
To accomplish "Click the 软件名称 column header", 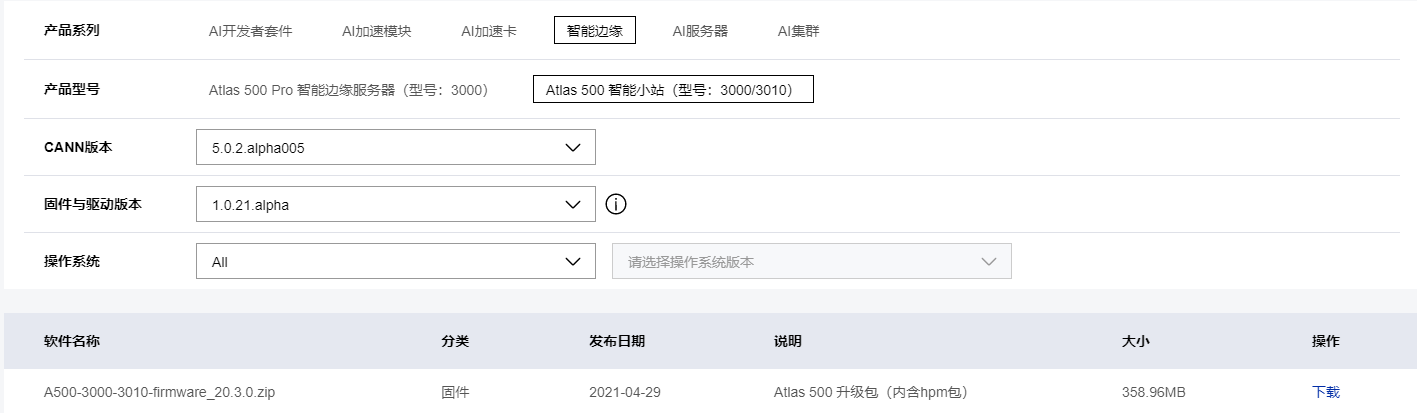I will coord(72,341).
